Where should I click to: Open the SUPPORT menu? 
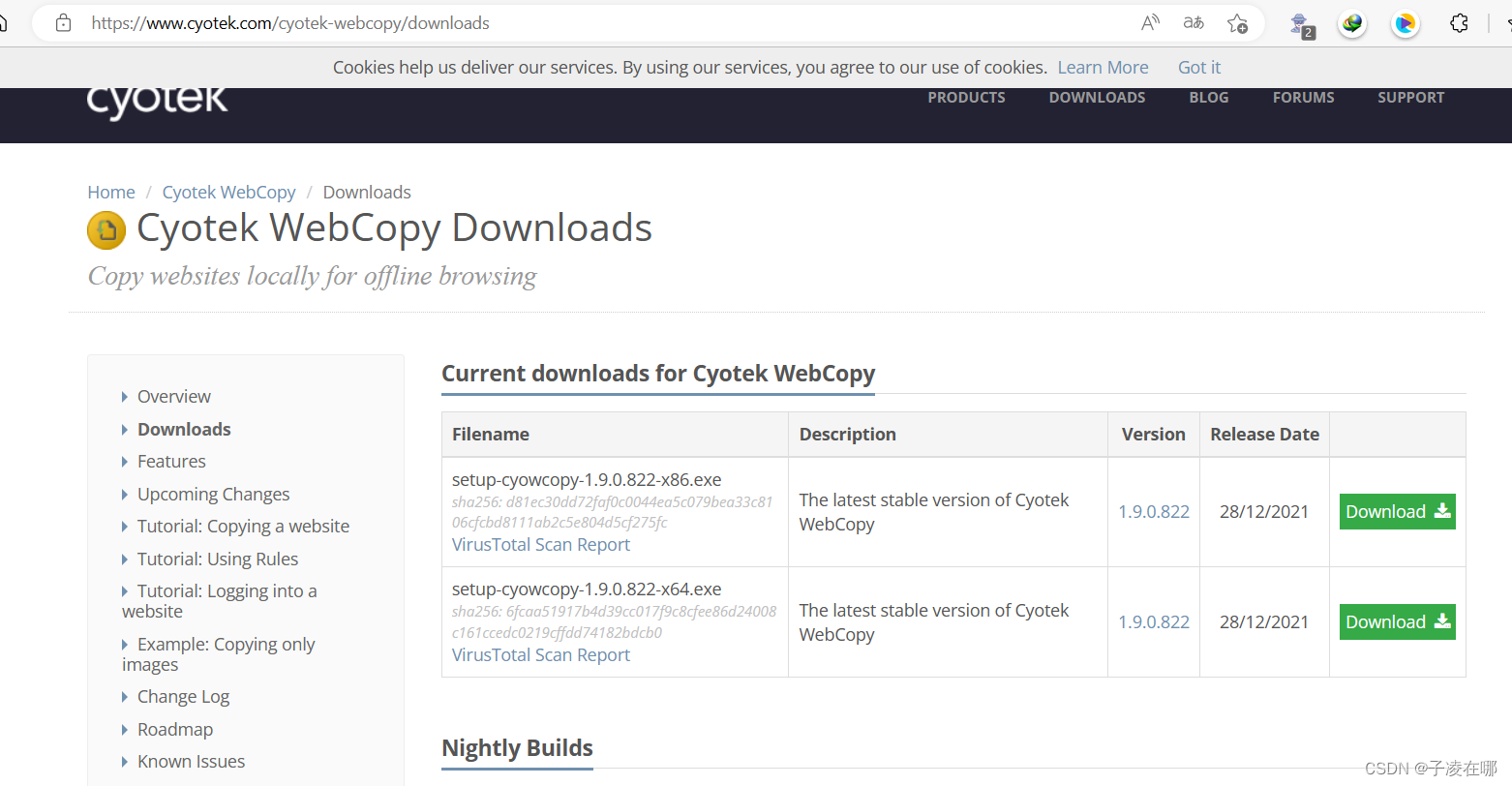(1410, 98)
